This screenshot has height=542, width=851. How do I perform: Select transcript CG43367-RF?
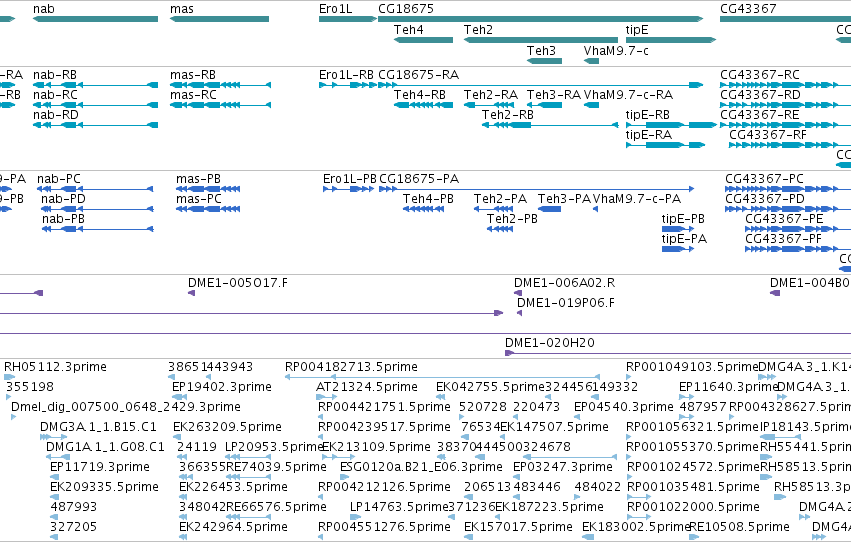tap(790, 145)
